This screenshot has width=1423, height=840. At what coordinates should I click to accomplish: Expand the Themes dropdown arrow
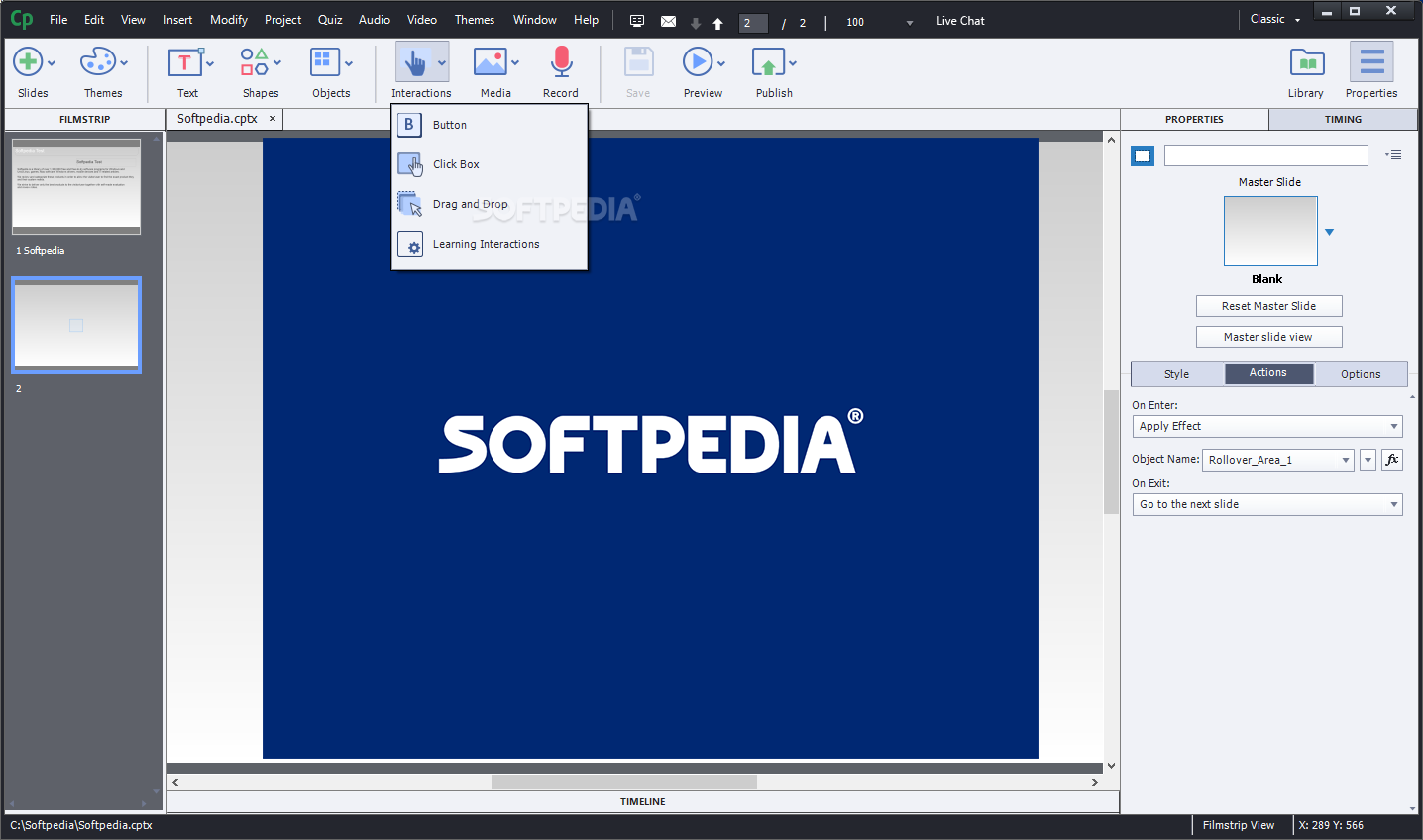[x=124, y=63]
